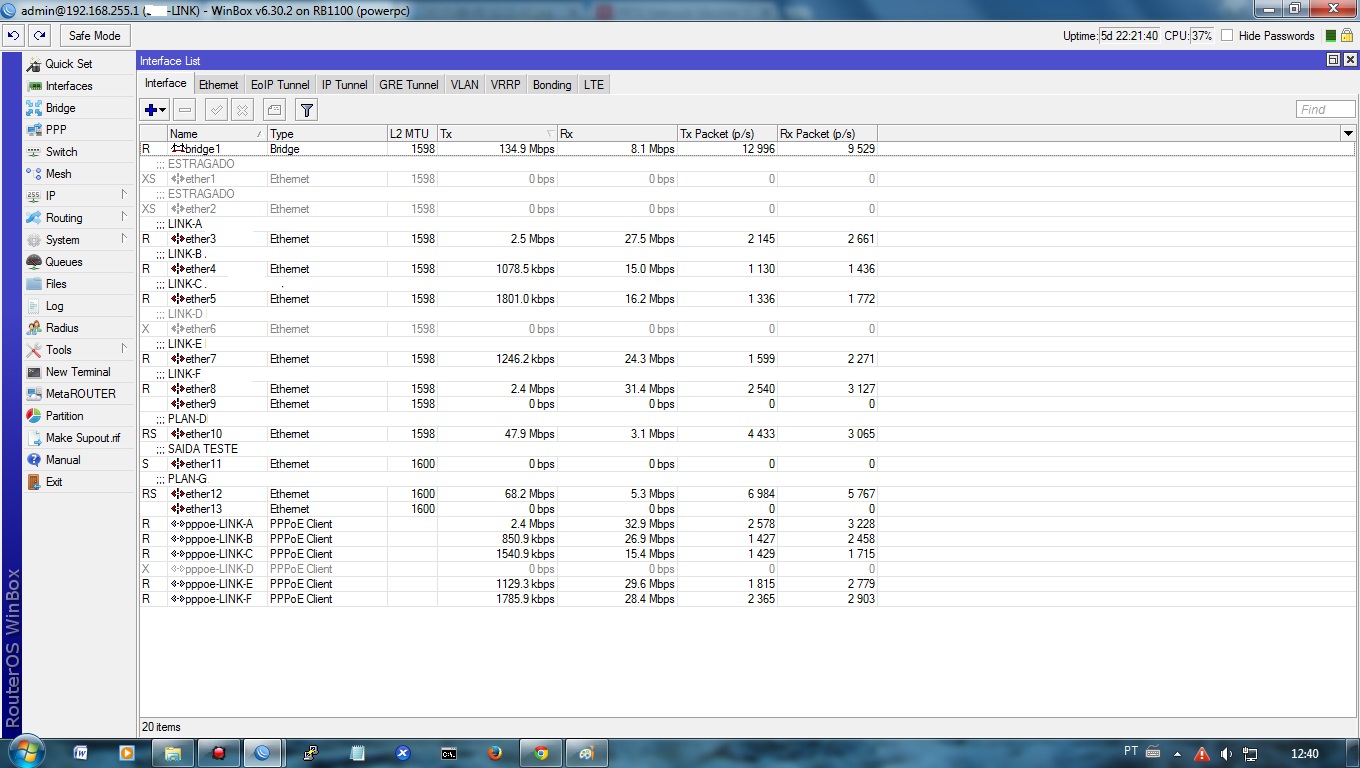The height and width of the screenshot is (768, 1360).
Task: Open the column selector dropdown arrow
Action: pos(1348,134)
